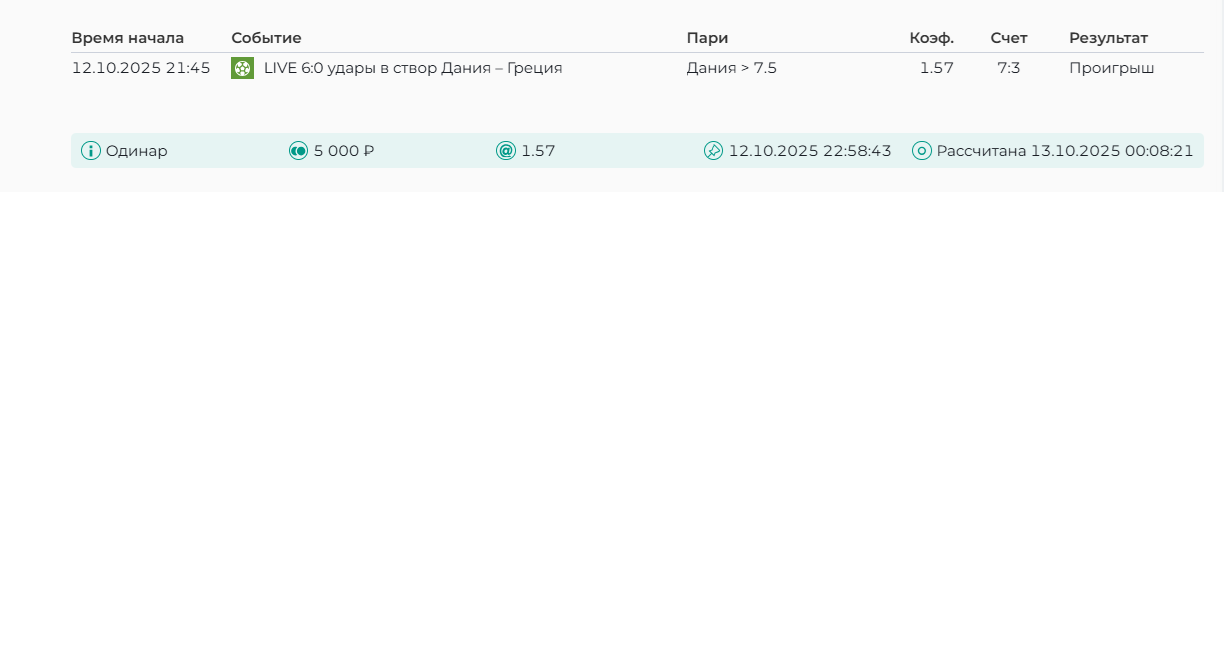1224x648 pixels.
Task: Click the Счет column header
Action: point(1009,38)
